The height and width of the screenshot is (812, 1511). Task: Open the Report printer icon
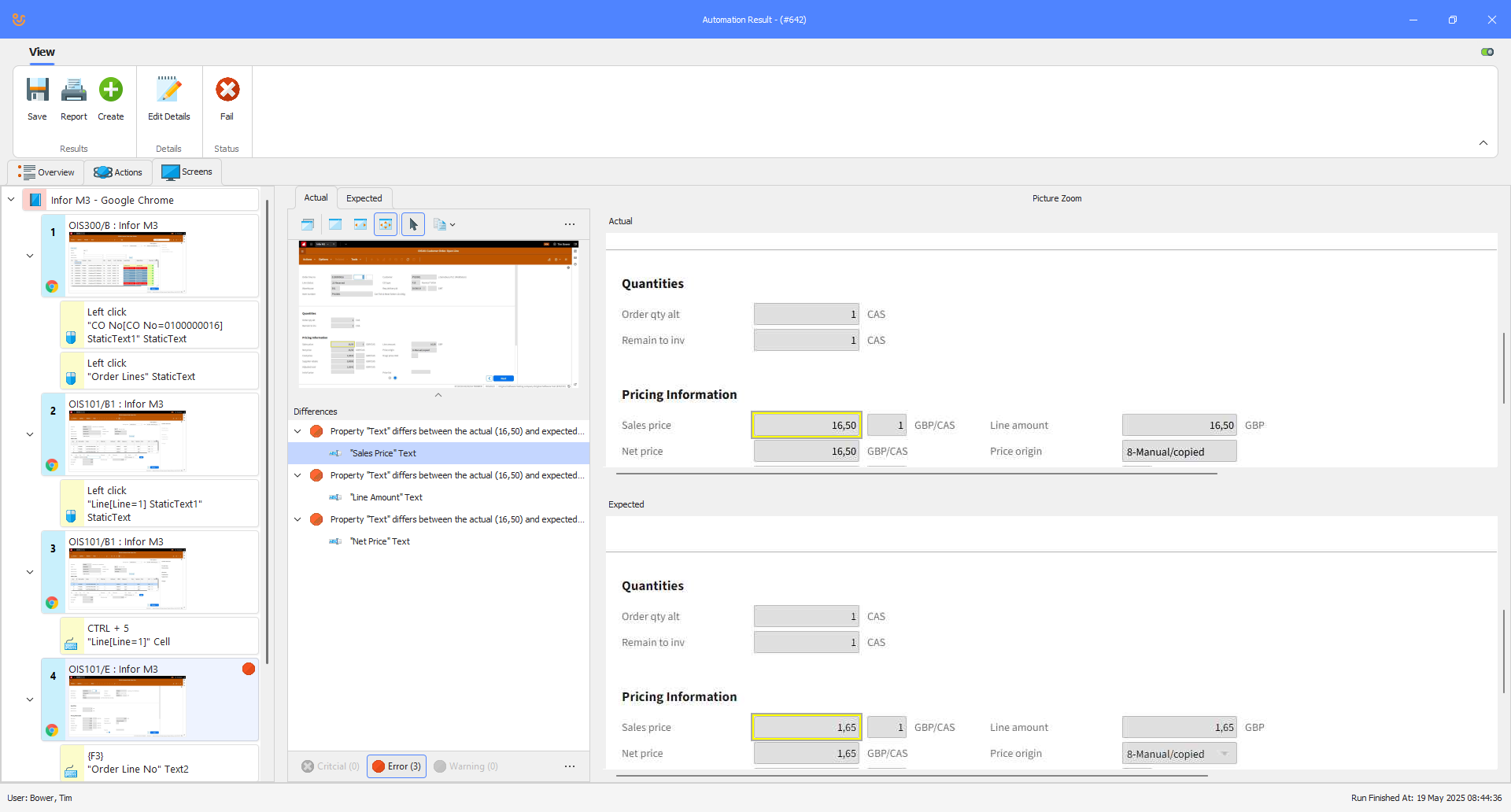pyautogui.click(x=74, y=90)
